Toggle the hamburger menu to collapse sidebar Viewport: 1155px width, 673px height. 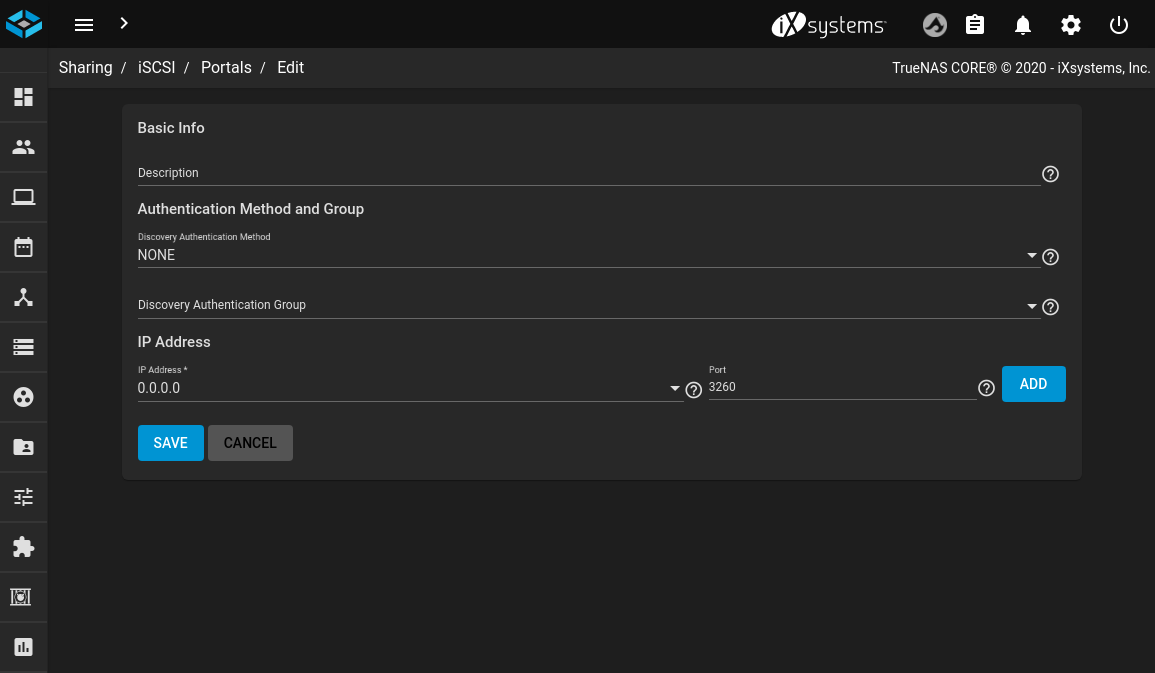[x=84, y=25]
